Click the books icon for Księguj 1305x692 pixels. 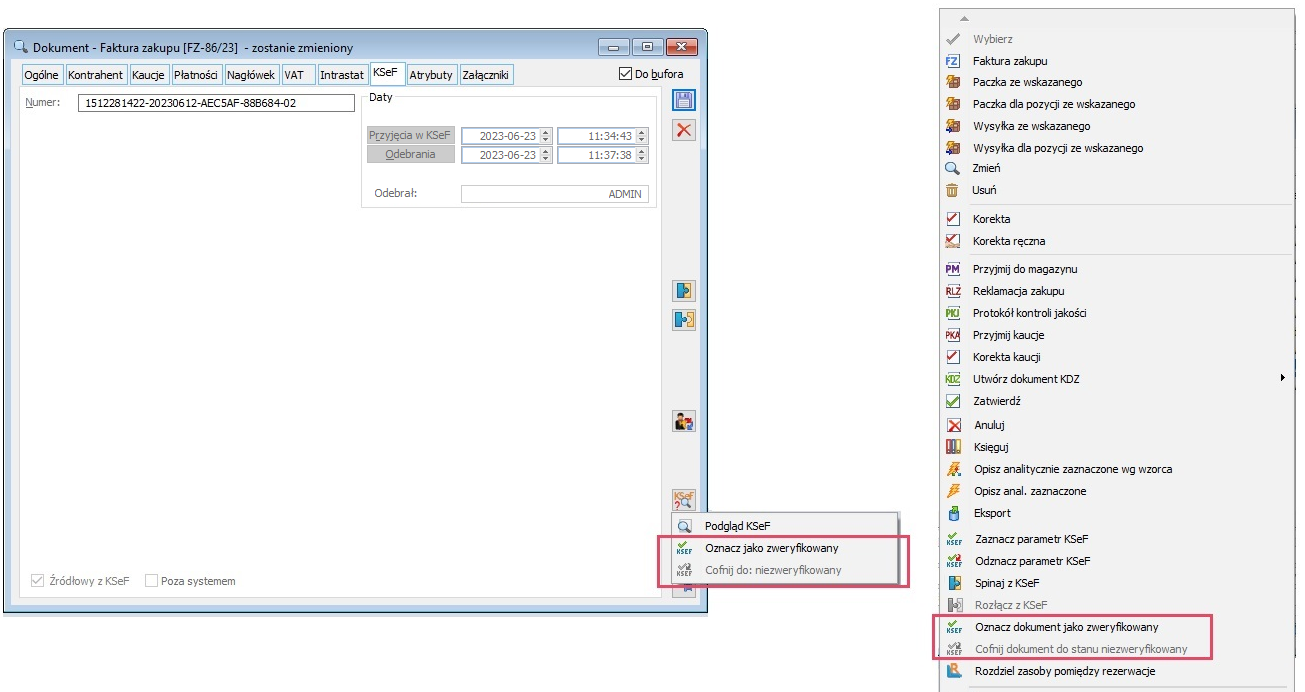[x=953, y=447]
